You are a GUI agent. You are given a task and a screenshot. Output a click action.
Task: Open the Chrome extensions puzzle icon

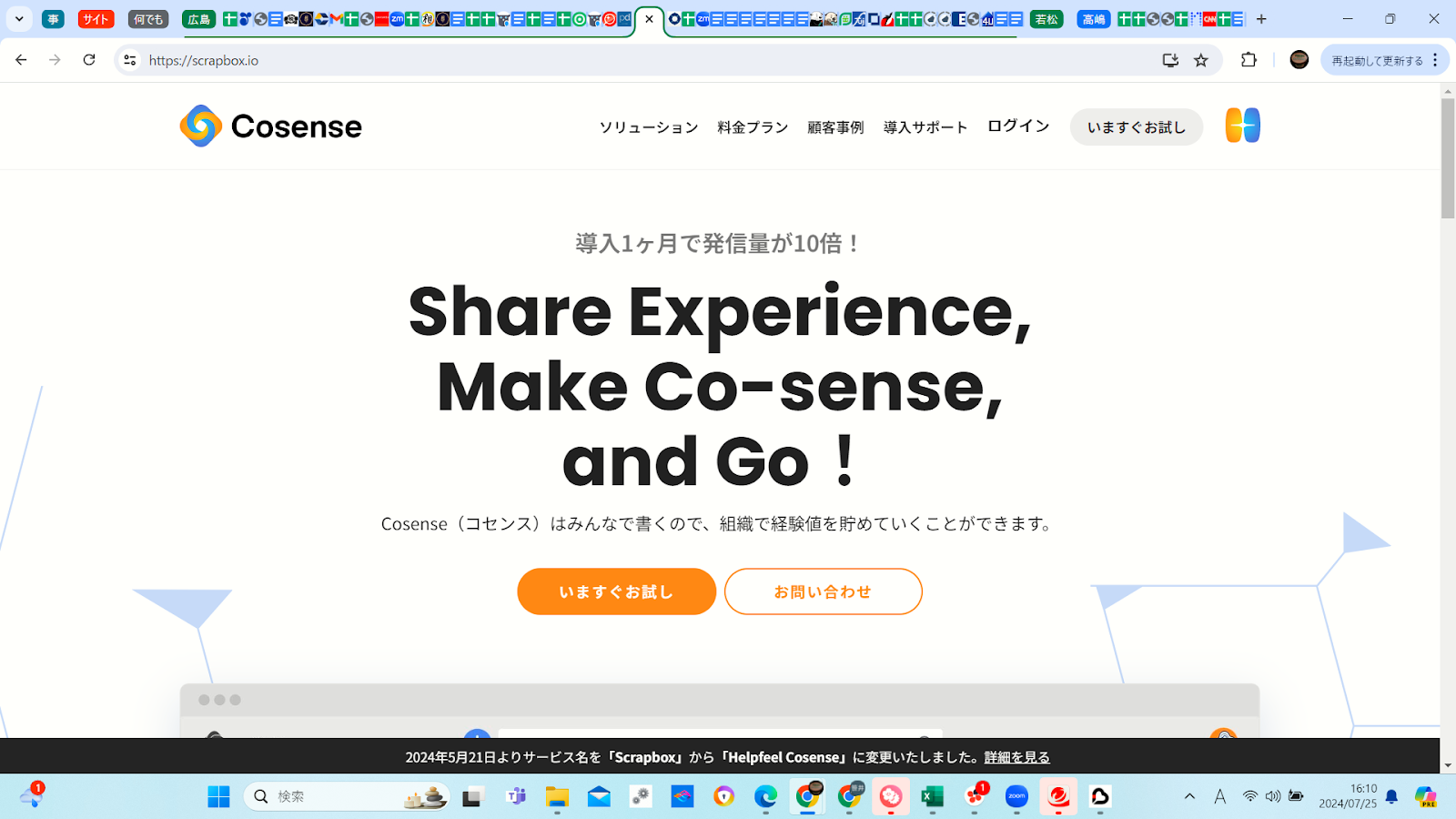(1249, 60)
